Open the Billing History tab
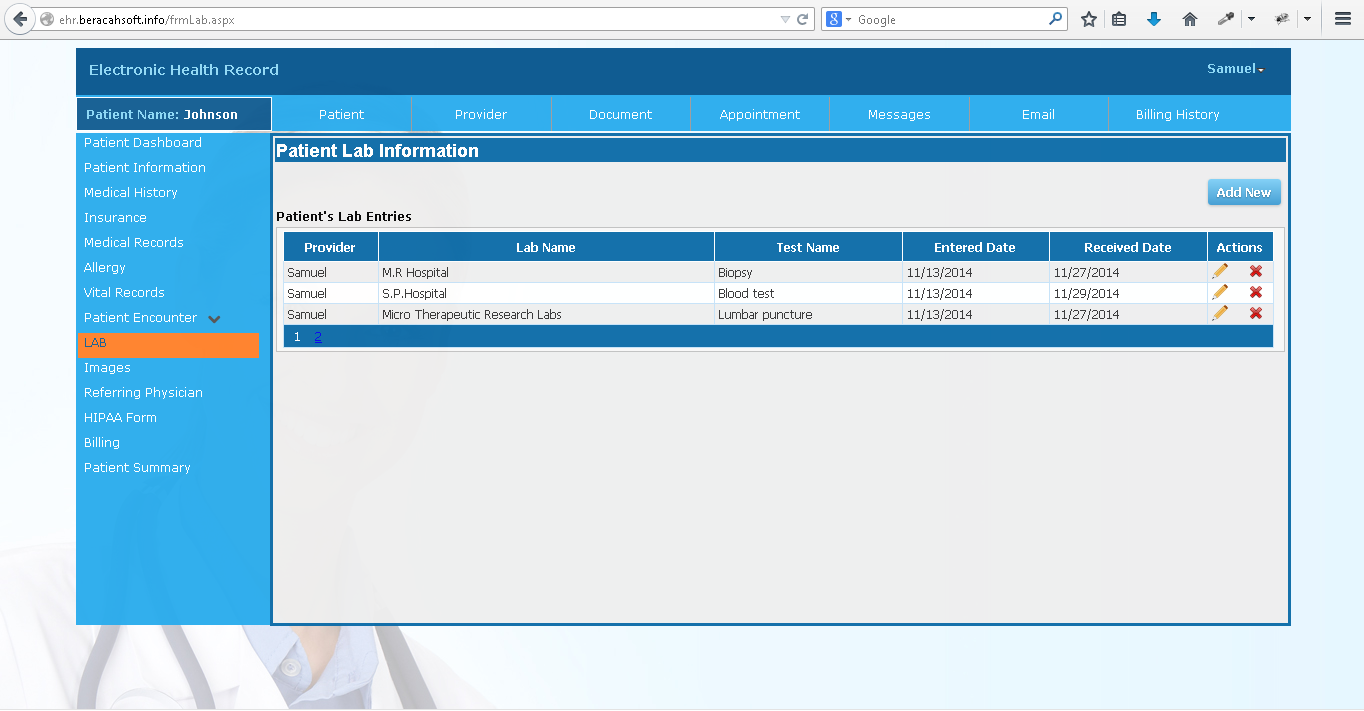The image size is (1364, 711). tap(1178, 114)
